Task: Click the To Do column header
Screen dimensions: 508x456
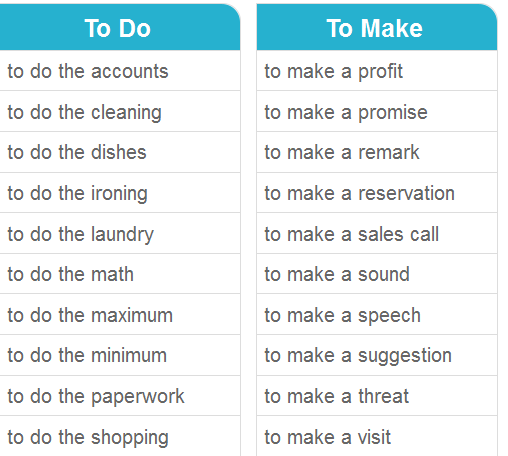Action: pyautogui.click(x=120, y=27)
